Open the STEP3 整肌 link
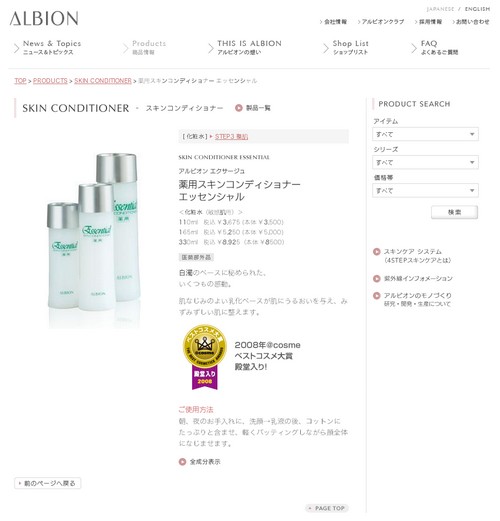The image size is (500, 521). (x=231, y=136)
